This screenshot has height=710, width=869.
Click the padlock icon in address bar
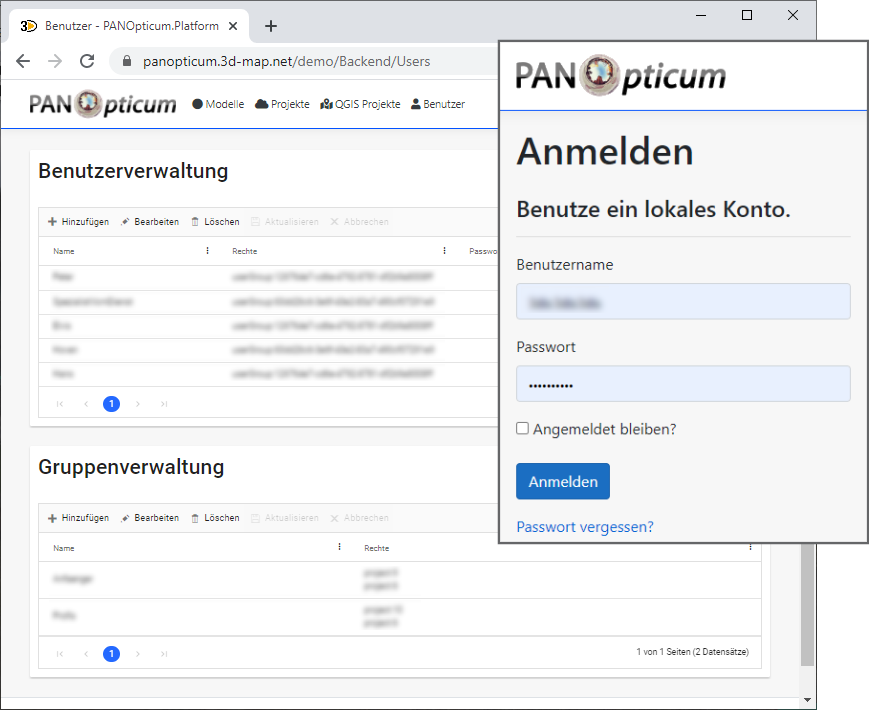pyautogui.click(x=127, y=61)
